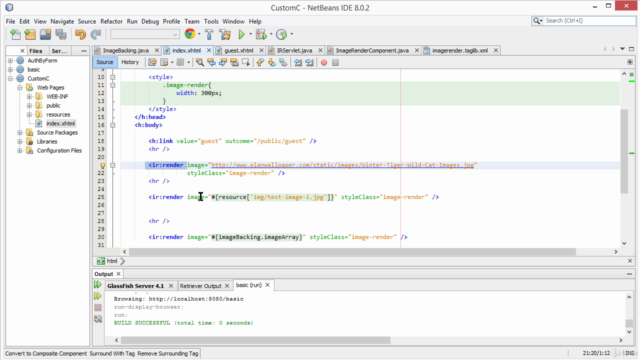Image resolution: width=640 pixels, height=360 pixels.
Task: Open Run Project dropdown arrow
Action: (x=250, y=35)
